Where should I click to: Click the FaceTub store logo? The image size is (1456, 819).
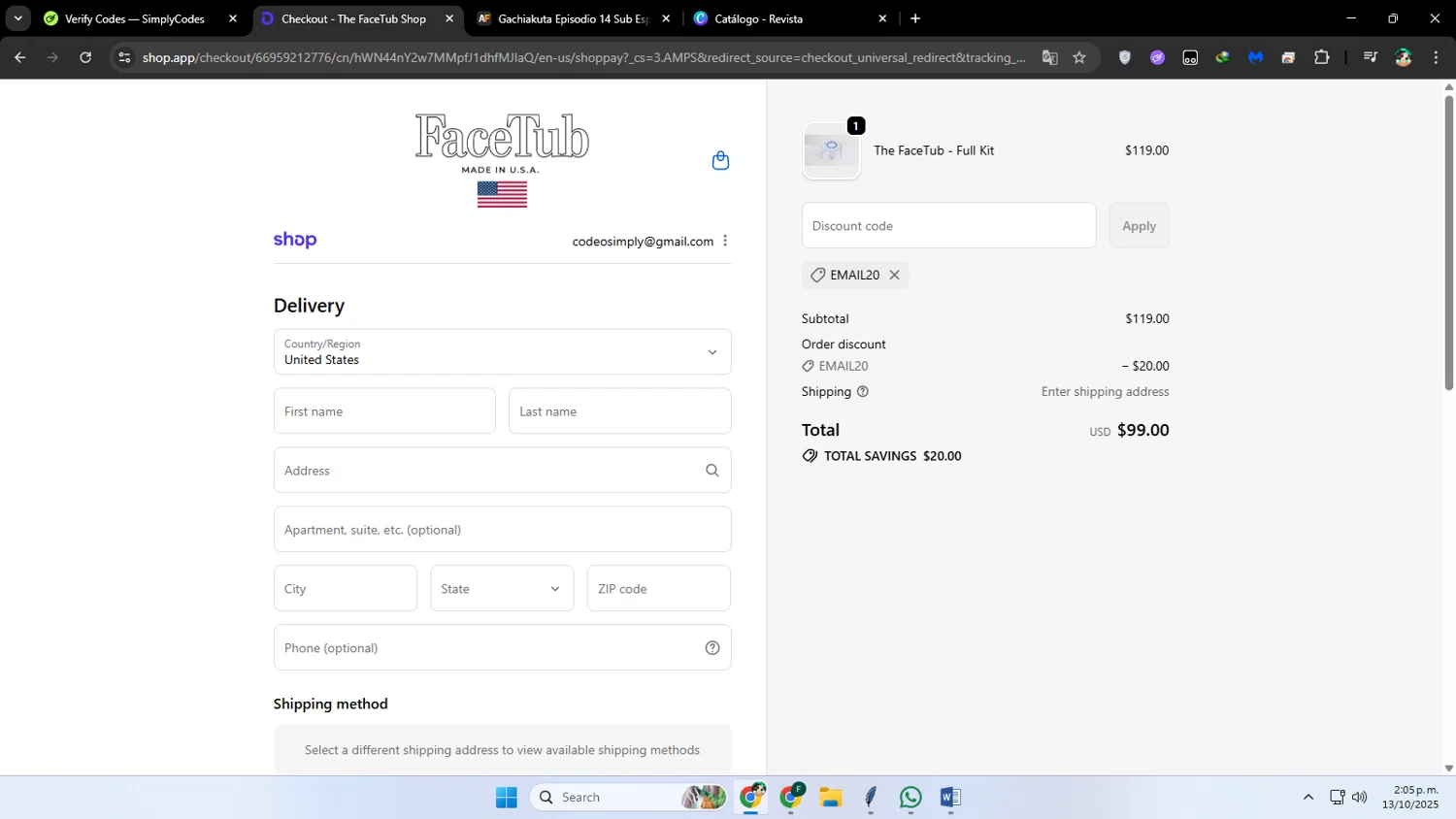(502, 159)
